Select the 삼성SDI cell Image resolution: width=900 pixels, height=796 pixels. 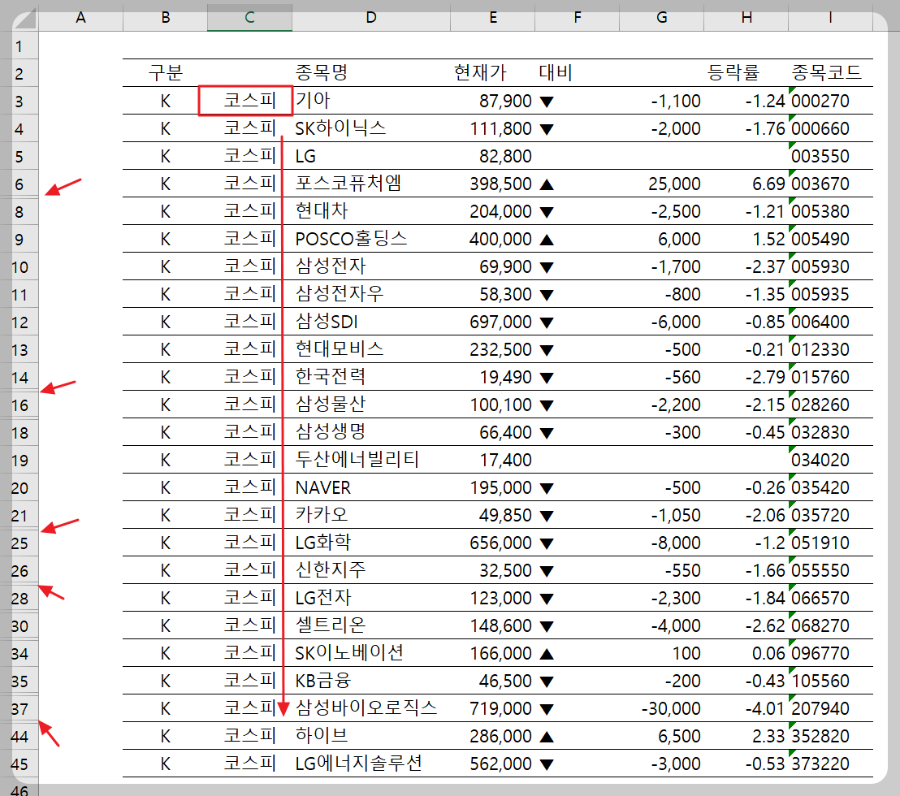pyautogui.click(x=371, y=321)
